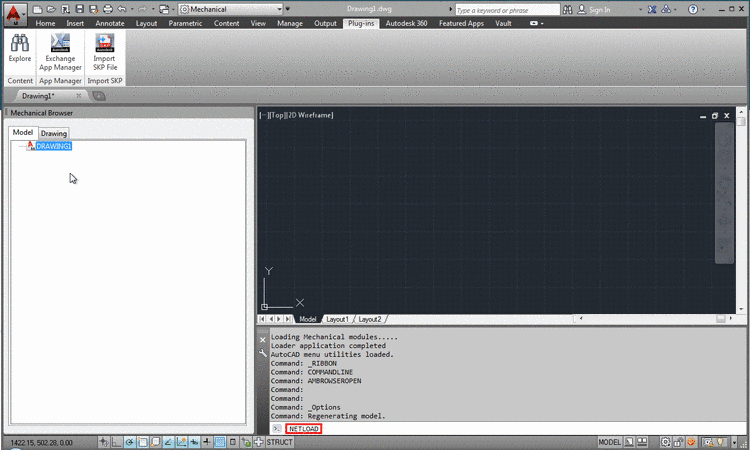This screenshot has height=450, width=750.
Task: Click the Redo arrow icon
Action: [143, 9]
